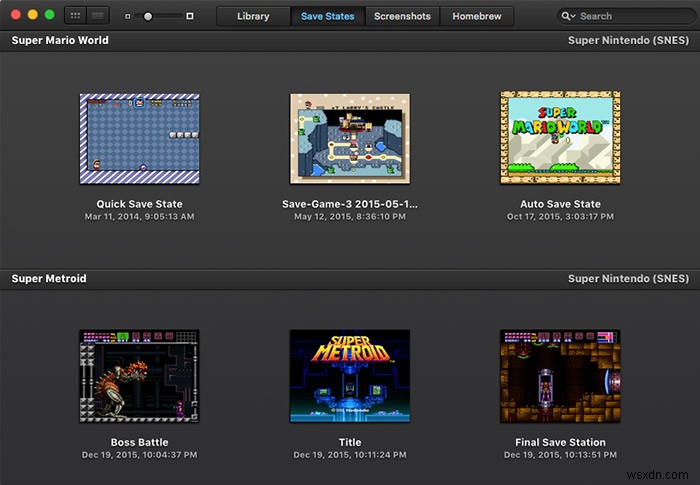Click the large thumbnail size icon
The image size is (700, 485).
(190, 17)
